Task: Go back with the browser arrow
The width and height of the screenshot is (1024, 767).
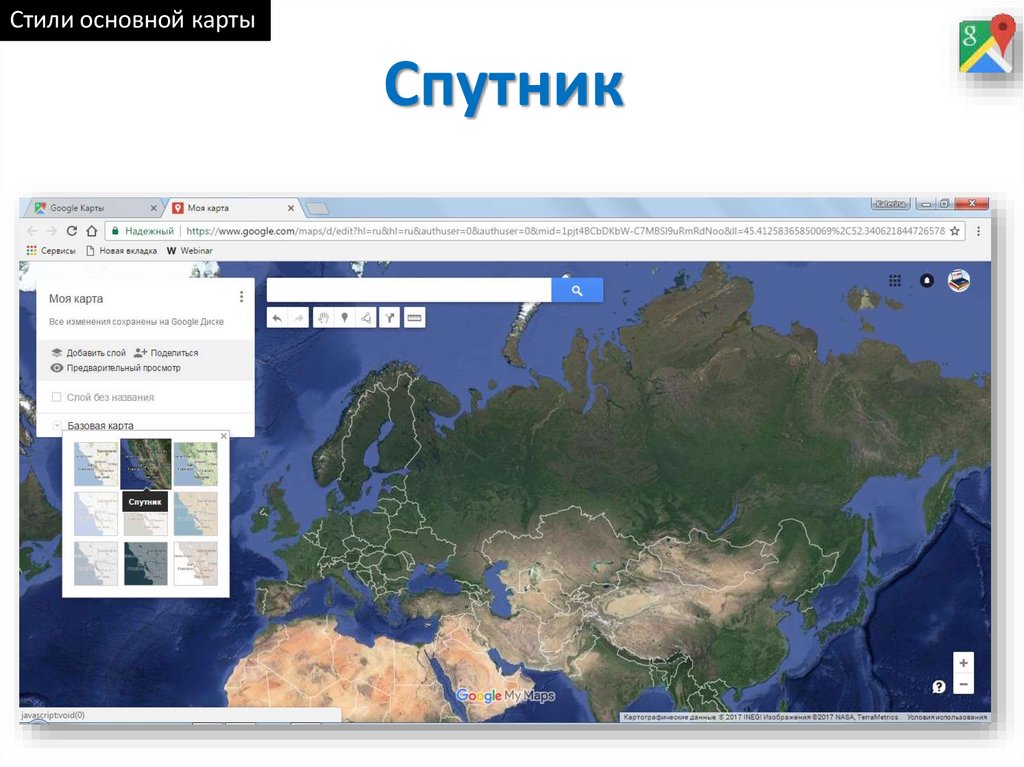Action: (x=32, y=231)
